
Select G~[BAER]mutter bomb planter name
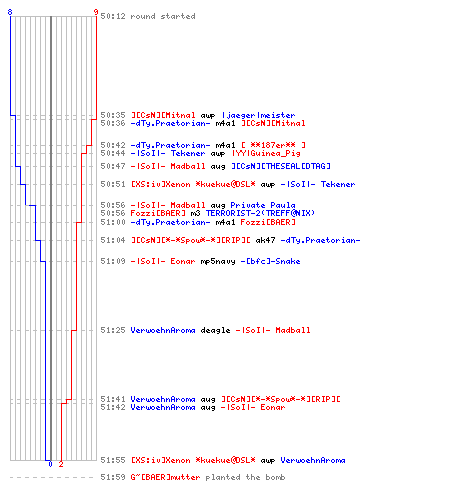coord(165,477)
